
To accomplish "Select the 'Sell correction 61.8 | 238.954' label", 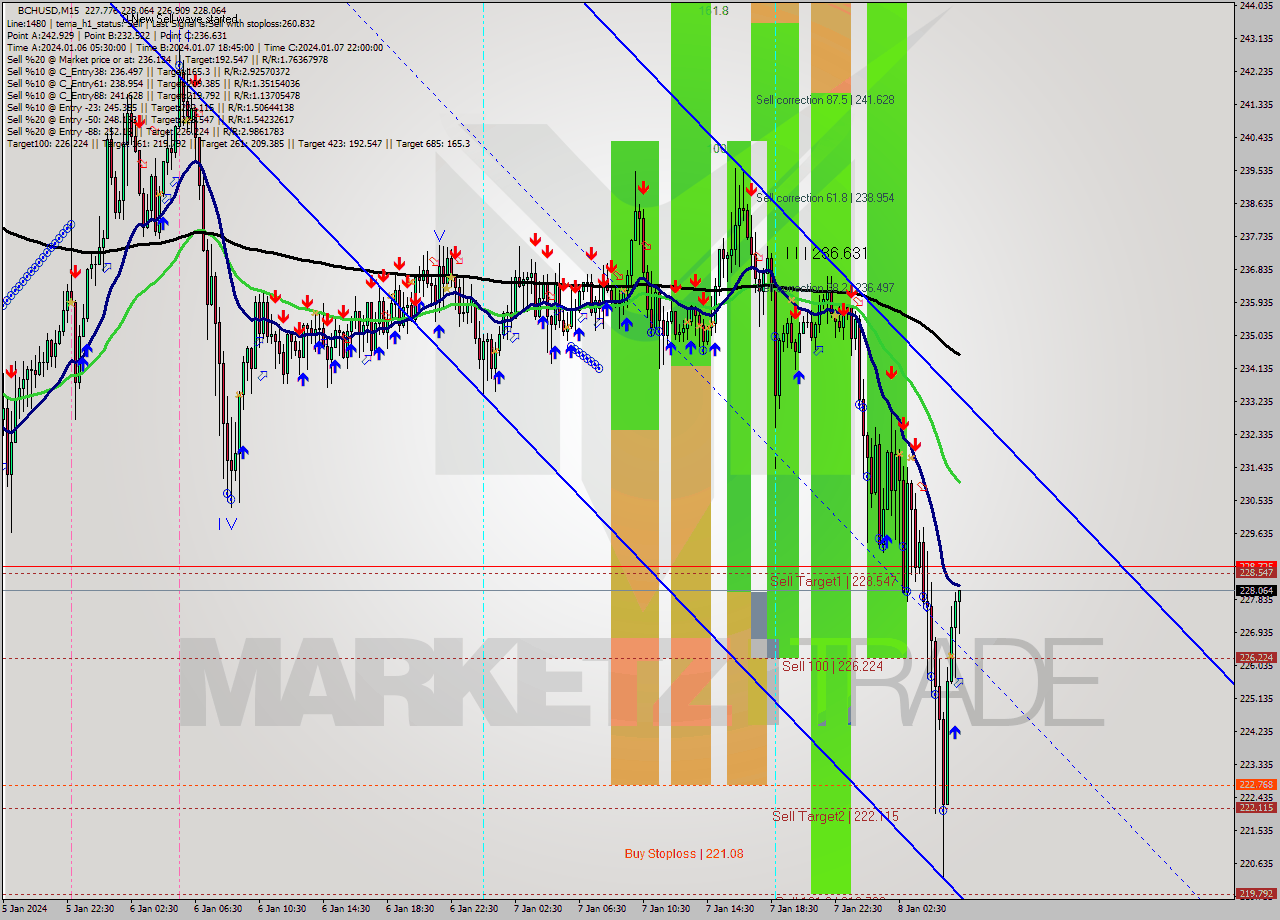I will pyautogui.click(x=825, y=198).
